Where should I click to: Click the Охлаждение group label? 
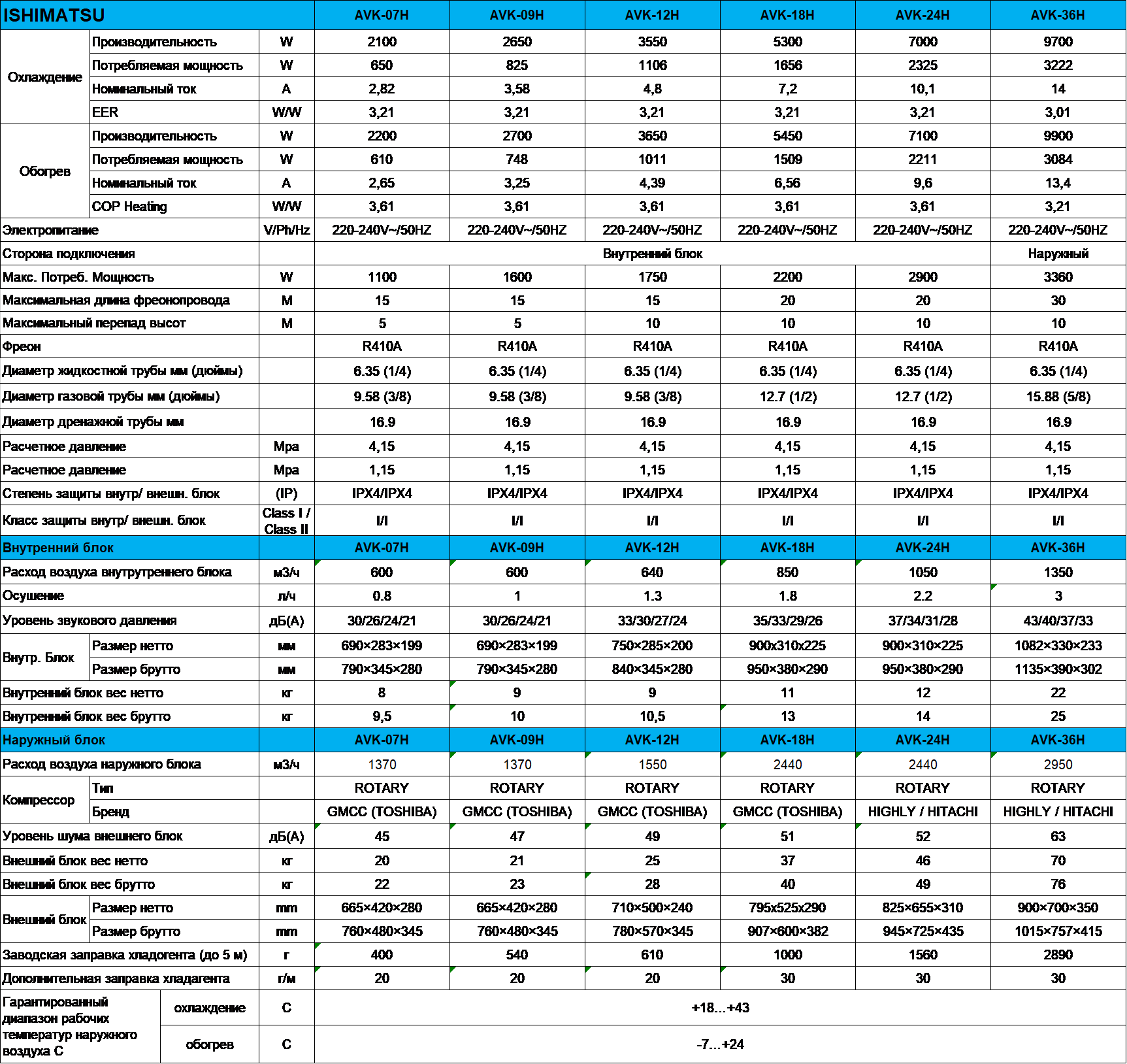[45, 77]
